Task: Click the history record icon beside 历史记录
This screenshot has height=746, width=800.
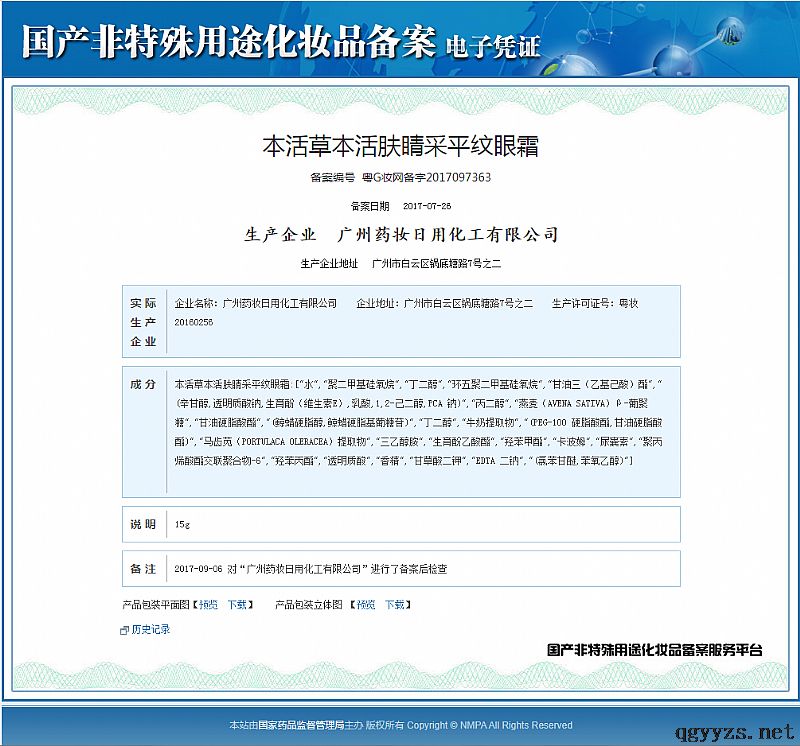Action: click(x=125, y=630)
